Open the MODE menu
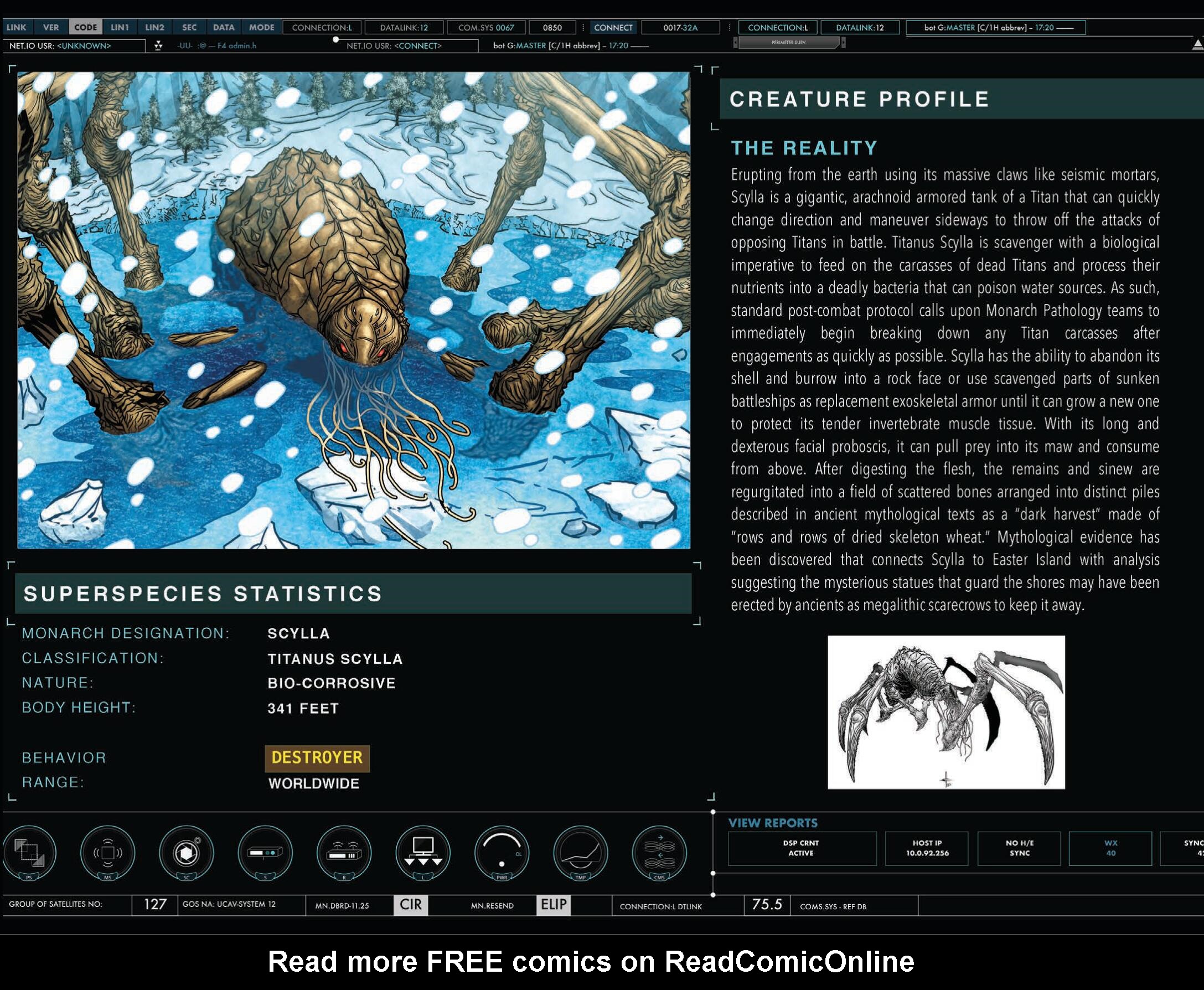Screen dimensions: 1204x990 click(x=261, y=27)
